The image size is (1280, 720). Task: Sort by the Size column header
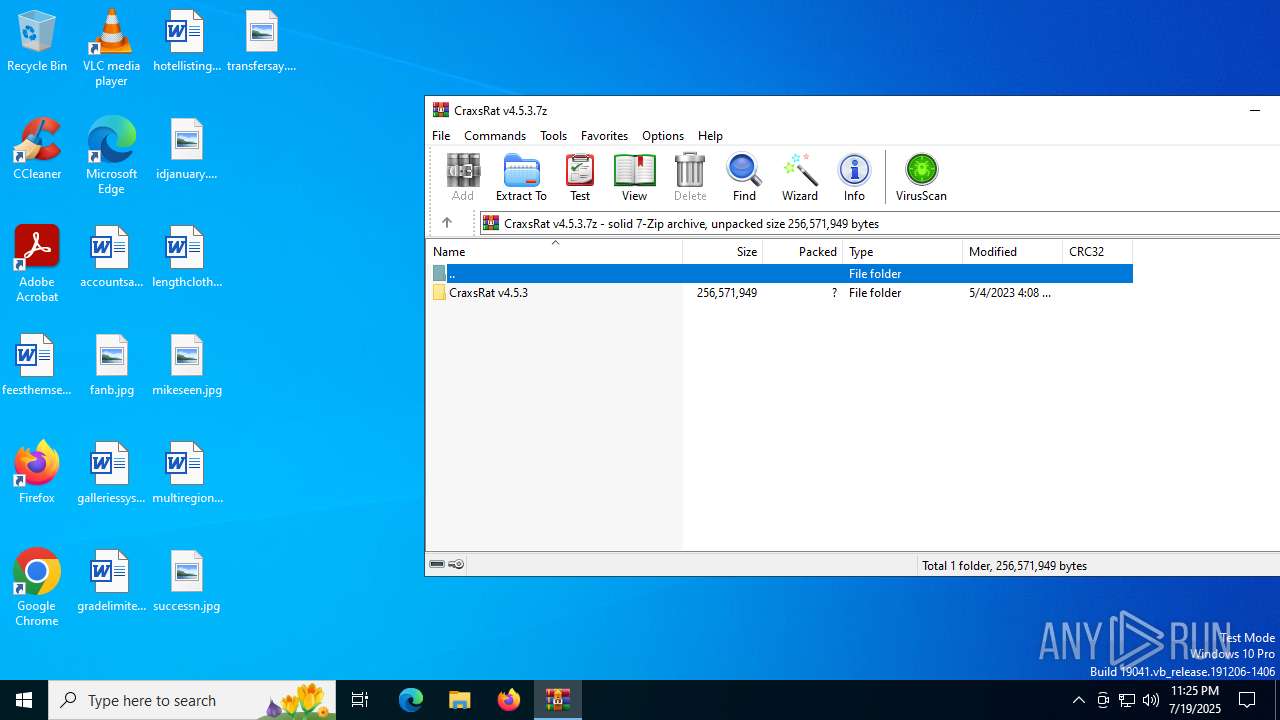(x=723, y=252)
